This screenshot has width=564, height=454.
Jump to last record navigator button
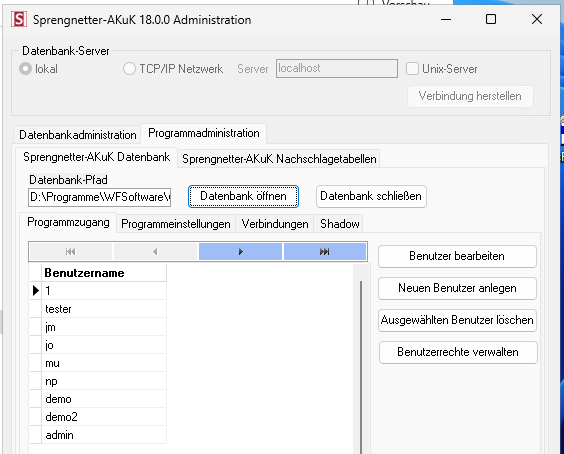[x=325, y=251]
